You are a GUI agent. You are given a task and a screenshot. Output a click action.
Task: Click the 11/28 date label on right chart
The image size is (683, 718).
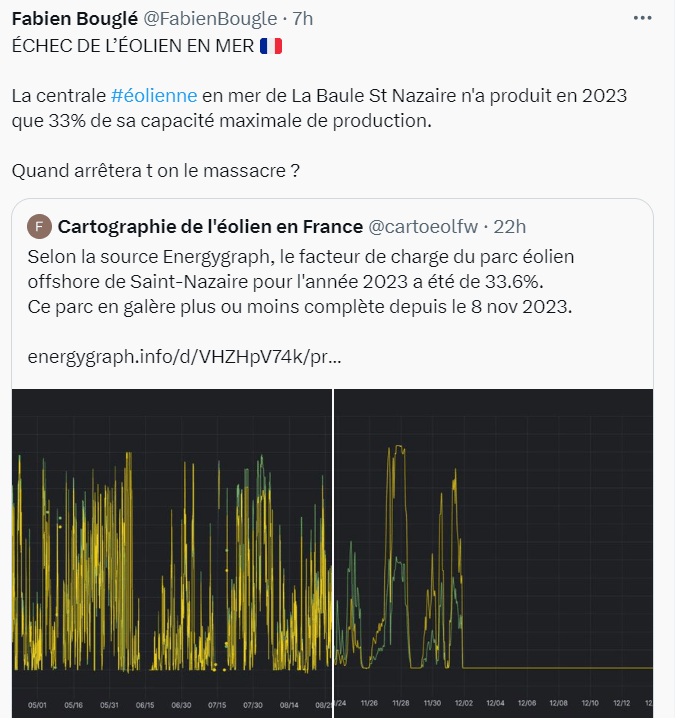401,704
